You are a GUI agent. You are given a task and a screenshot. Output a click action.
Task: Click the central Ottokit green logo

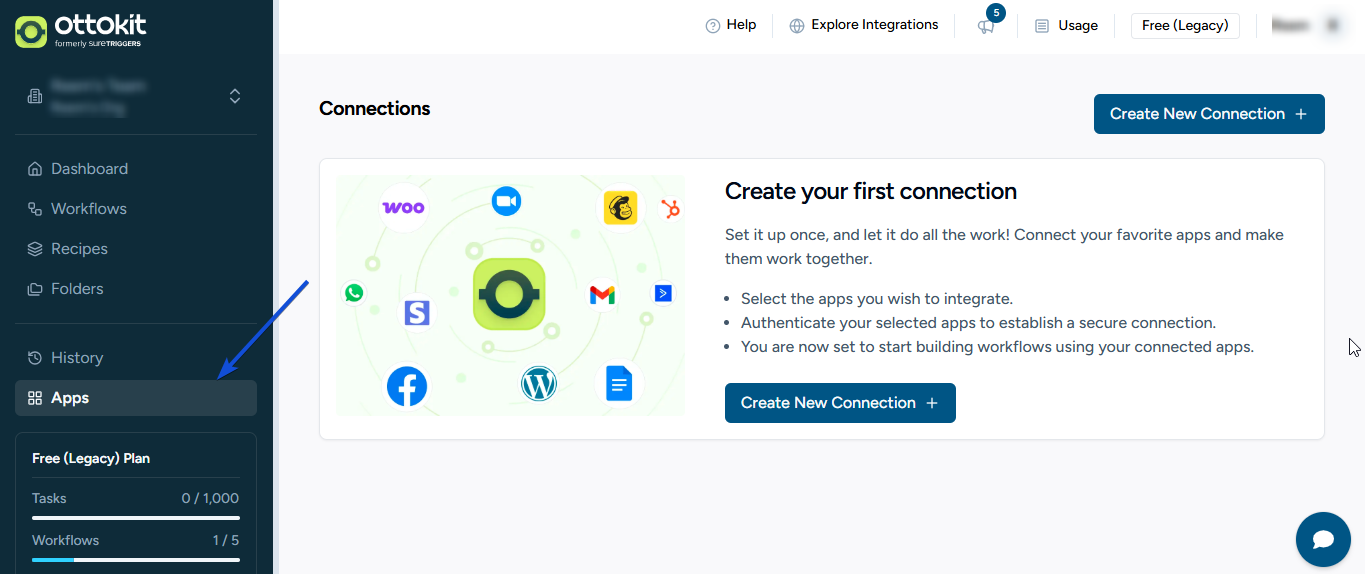pyautogui.click(x=509, y=294)
